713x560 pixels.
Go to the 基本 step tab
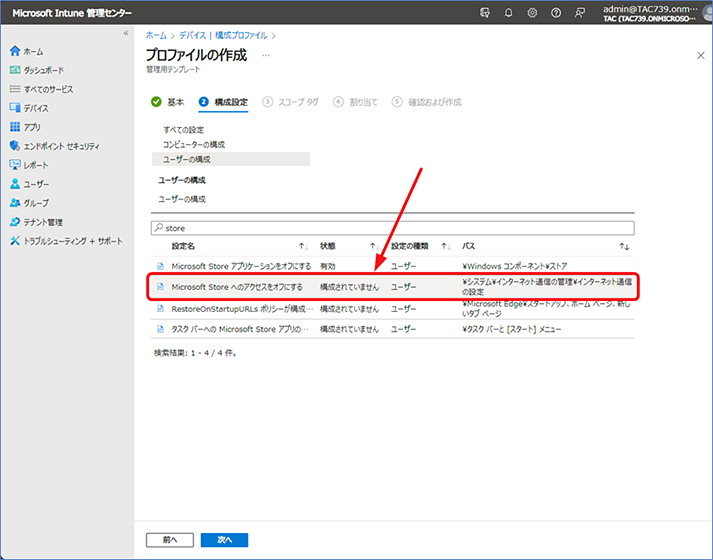pyautogui.click(x=167, y=102)
